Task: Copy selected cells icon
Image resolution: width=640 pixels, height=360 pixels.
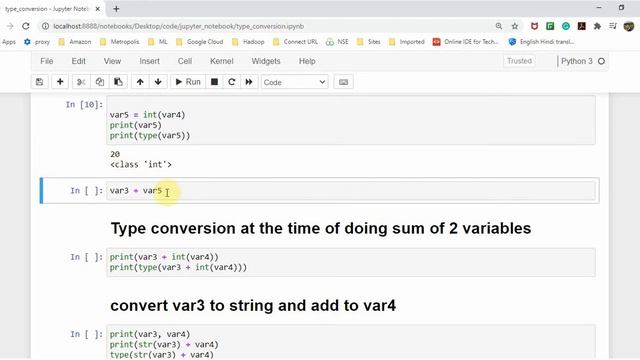Action: tap(100, 82)
